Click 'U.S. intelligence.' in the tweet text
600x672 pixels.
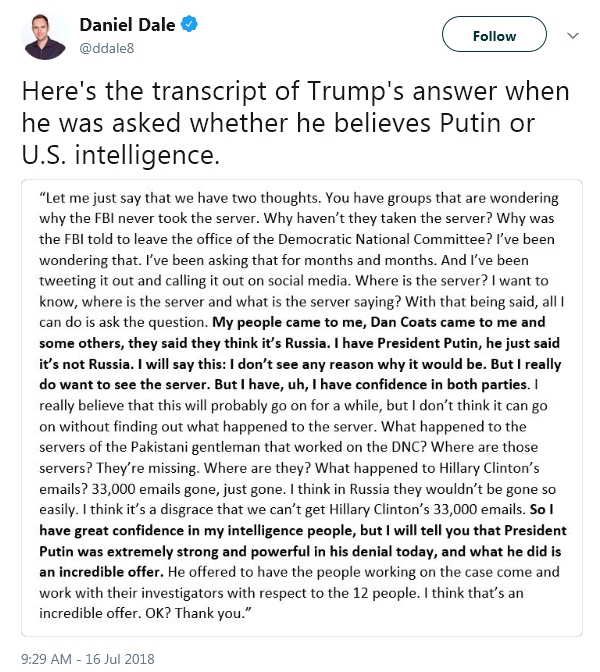point(120,155)
